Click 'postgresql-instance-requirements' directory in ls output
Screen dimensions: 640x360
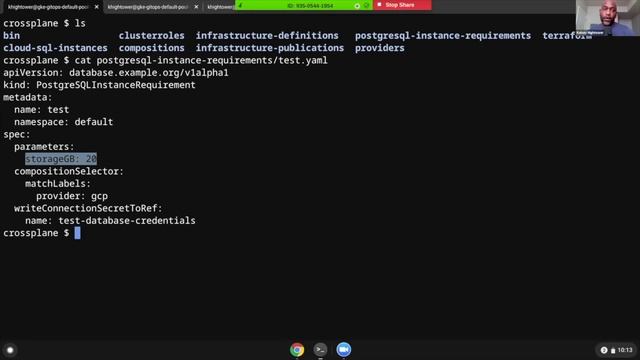tap(443, 36)
